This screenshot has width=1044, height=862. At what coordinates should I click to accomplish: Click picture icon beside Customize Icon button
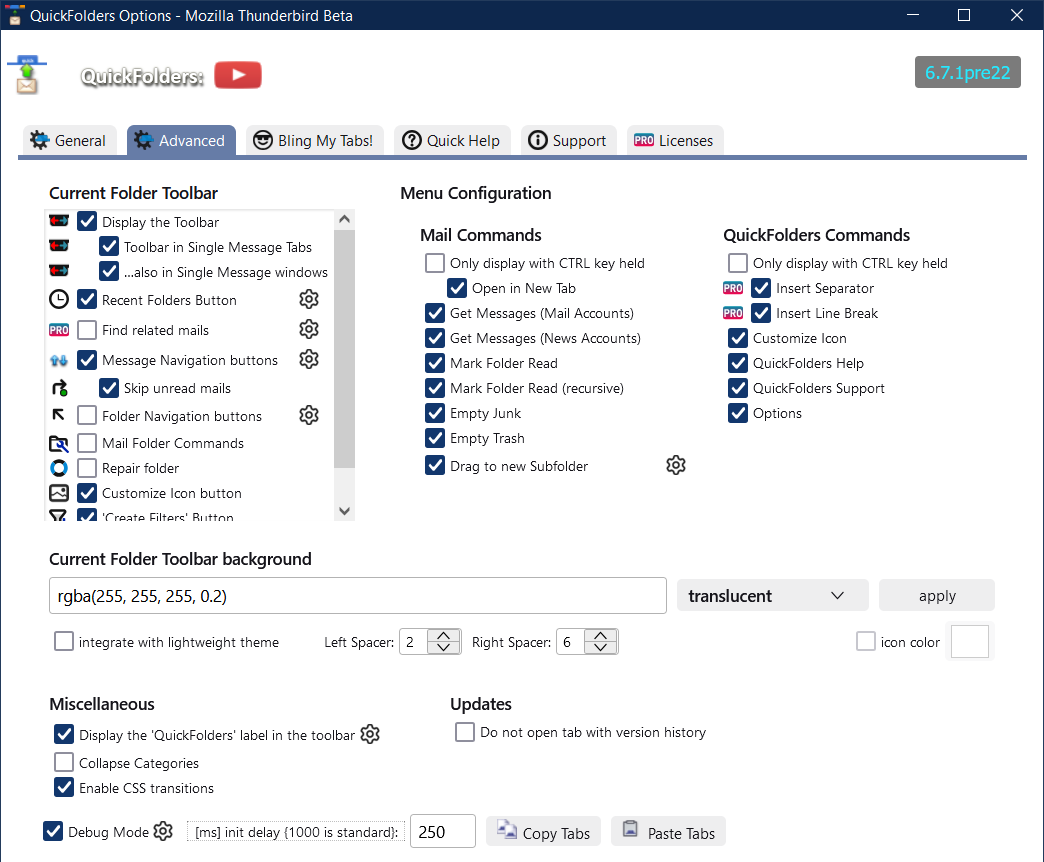[x=59, y=493]
